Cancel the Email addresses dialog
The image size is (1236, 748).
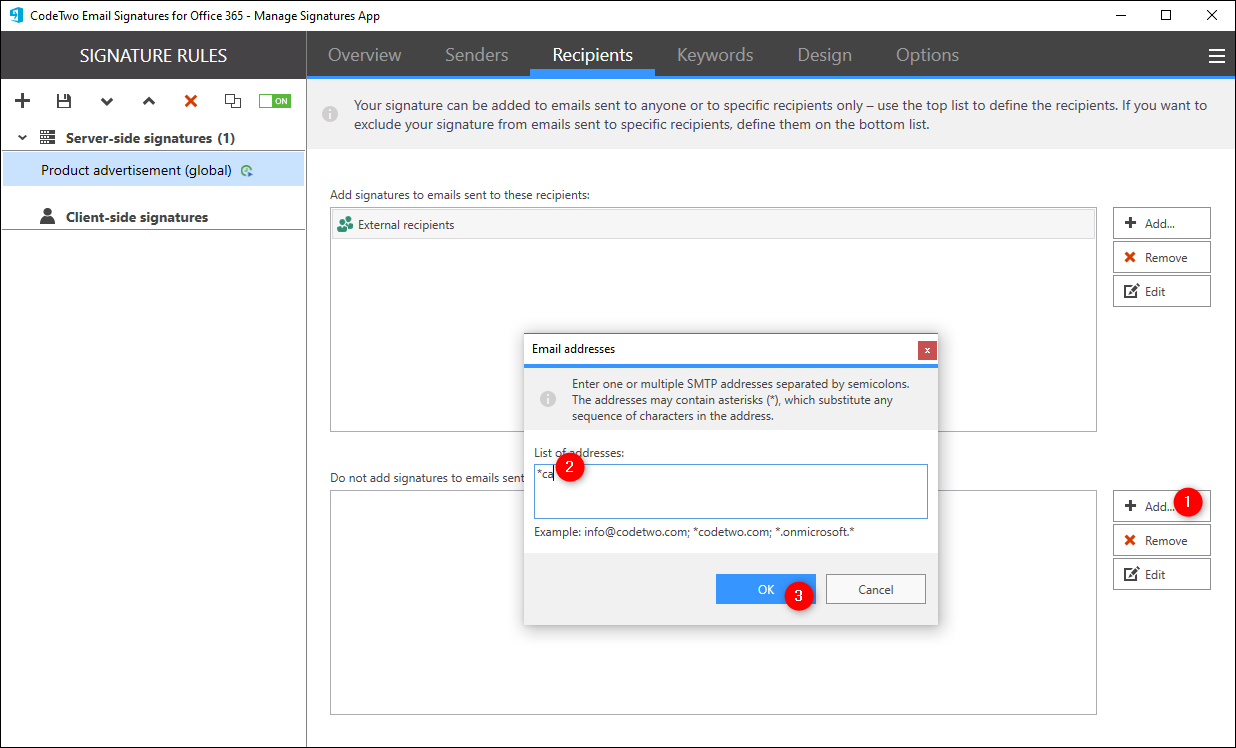click(875, 589)
